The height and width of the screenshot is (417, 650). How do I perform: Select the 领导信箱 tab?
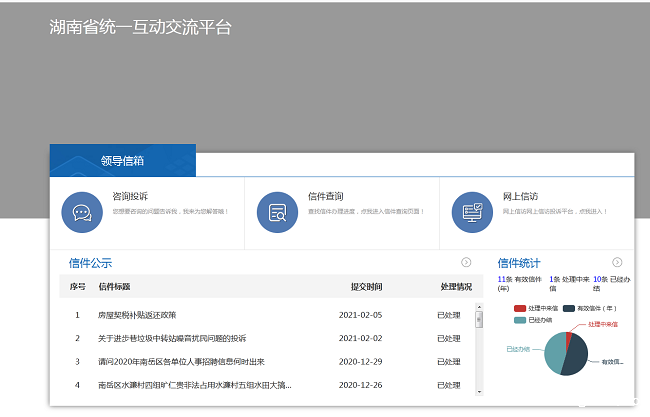pyautogui.click(x=123, y=160)
